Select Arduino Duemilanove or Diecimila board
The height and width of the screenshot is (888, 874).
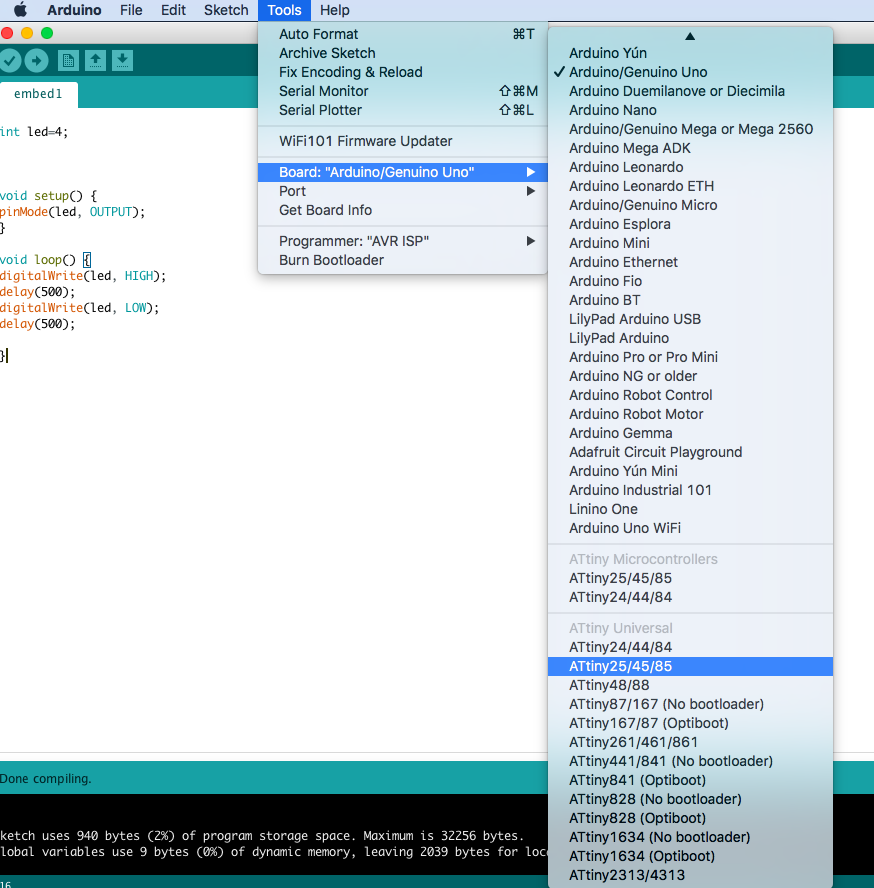coord(690,91)
